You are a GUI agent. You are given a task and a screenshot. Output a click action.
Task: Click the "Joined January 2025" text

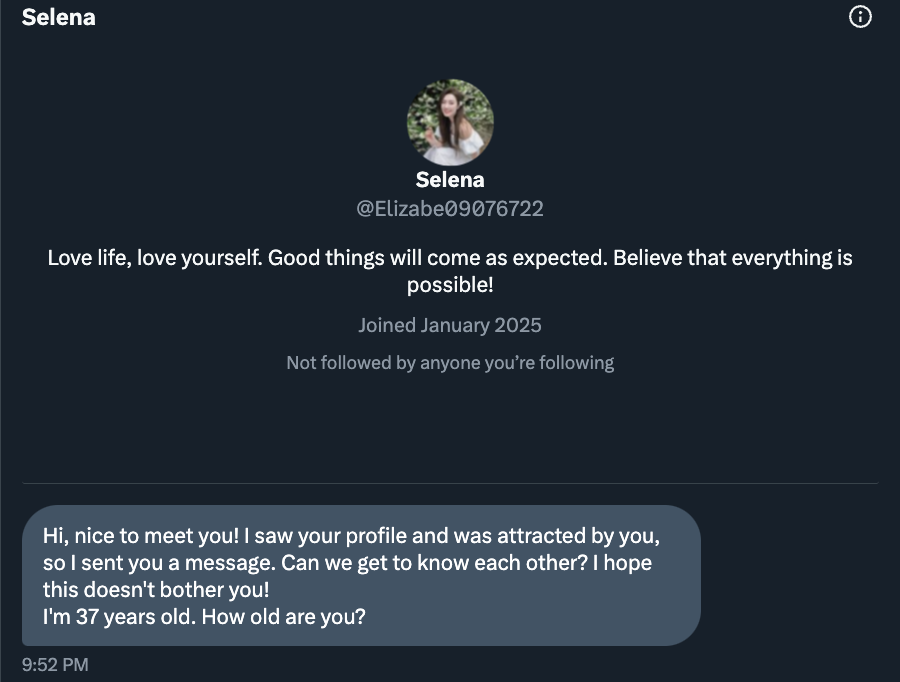[x=450, y=325]
